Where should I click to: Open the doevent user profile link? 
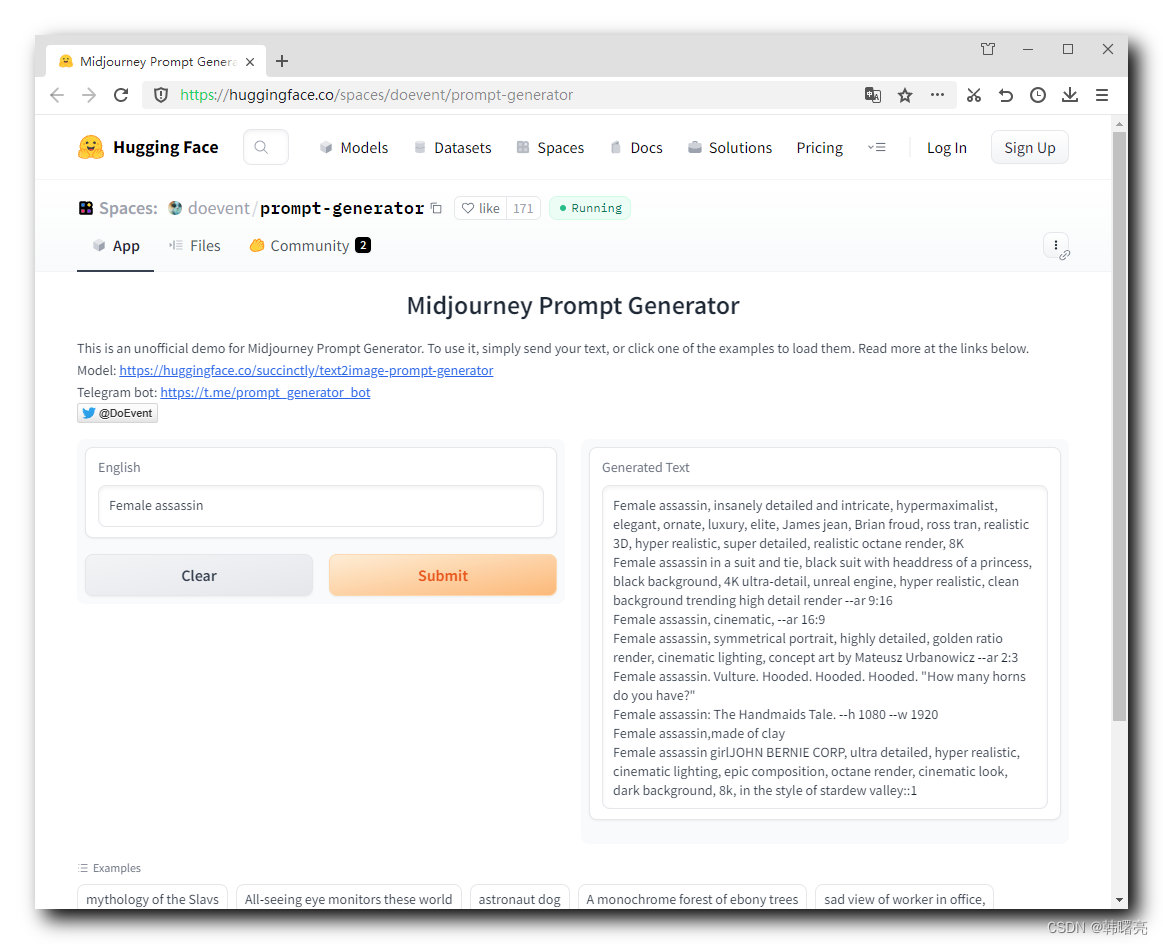pyautogui.click(x=219, y=208)
